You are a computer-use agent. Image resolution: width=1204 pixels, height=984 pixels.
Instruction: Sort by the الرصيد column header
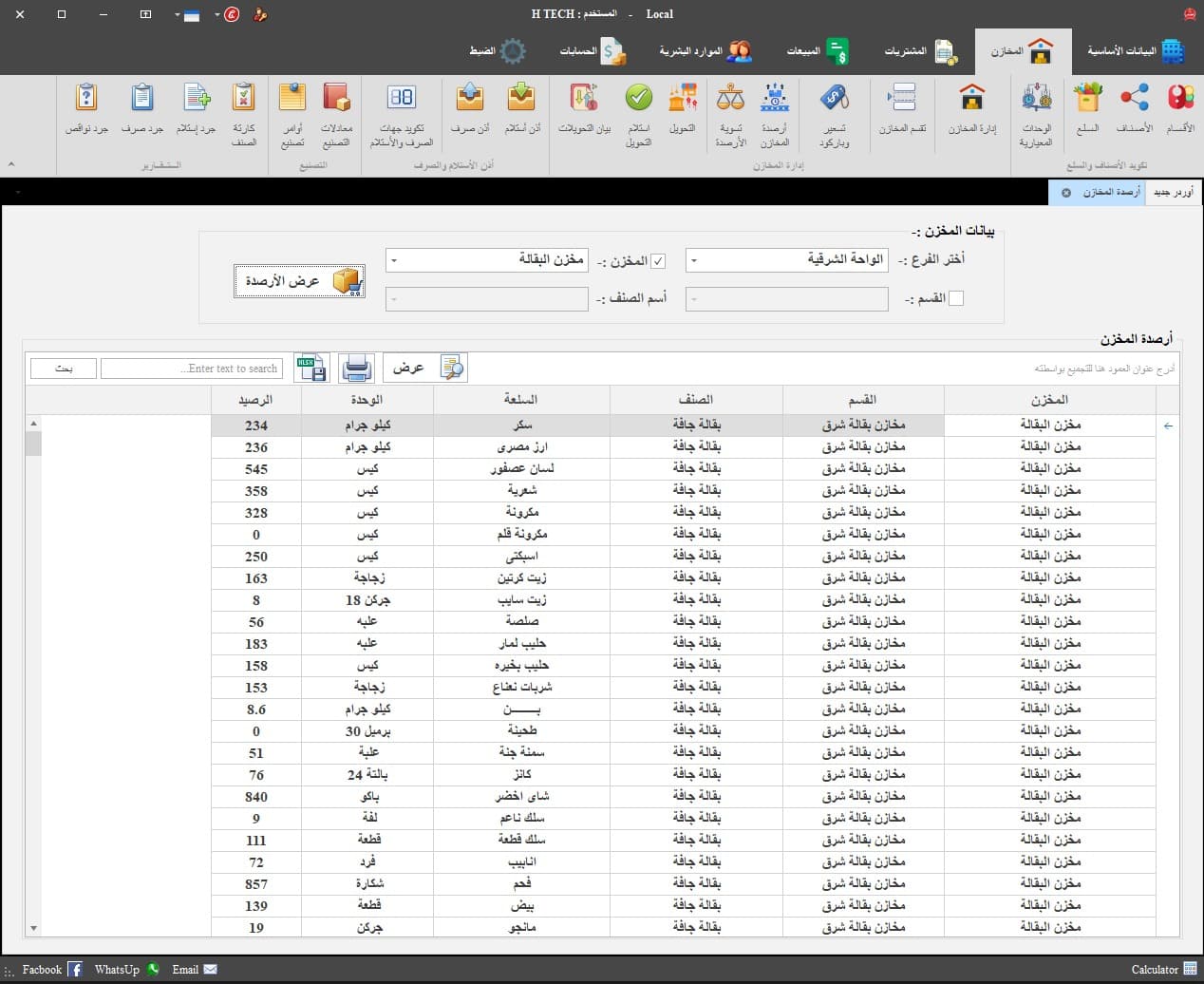tap(256, 400)
